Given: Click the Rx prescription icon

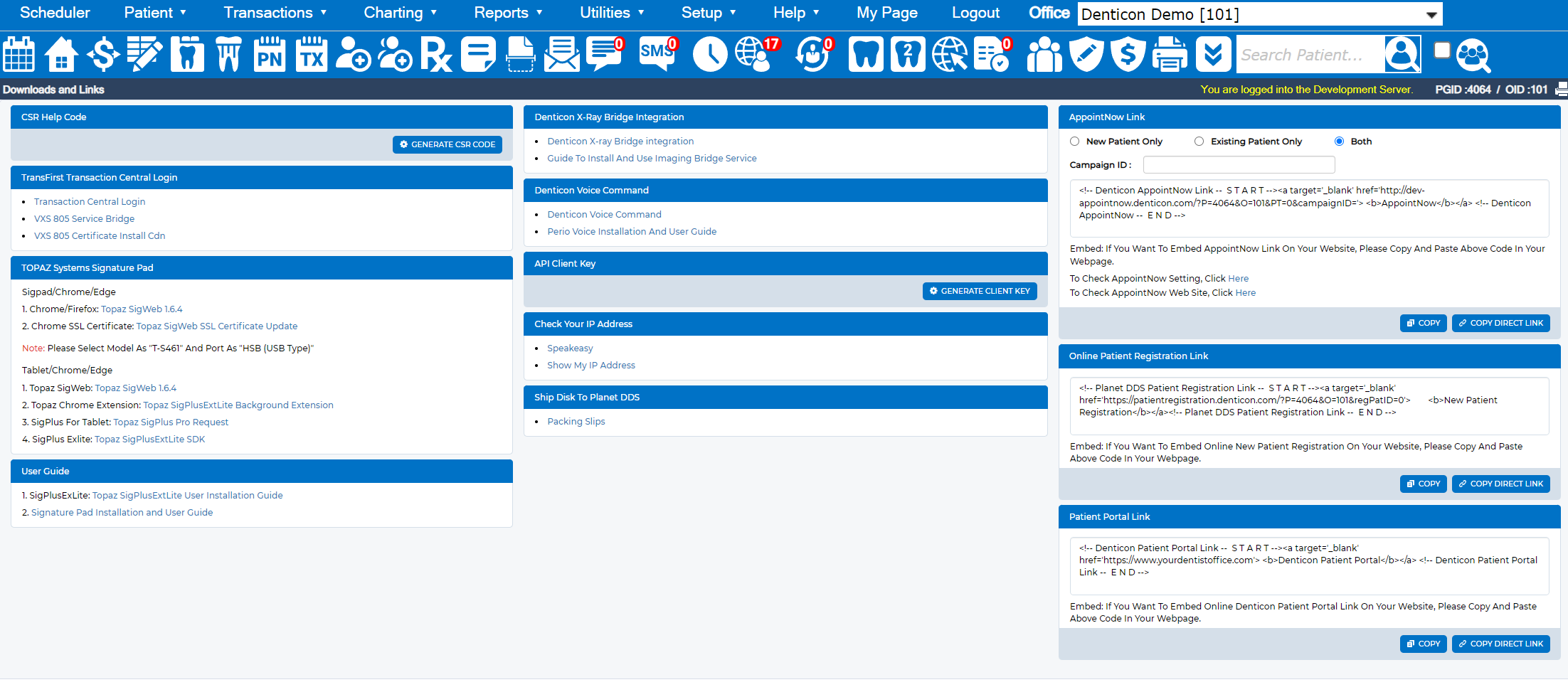Looking at the screenshot, I should coord(436,54).
